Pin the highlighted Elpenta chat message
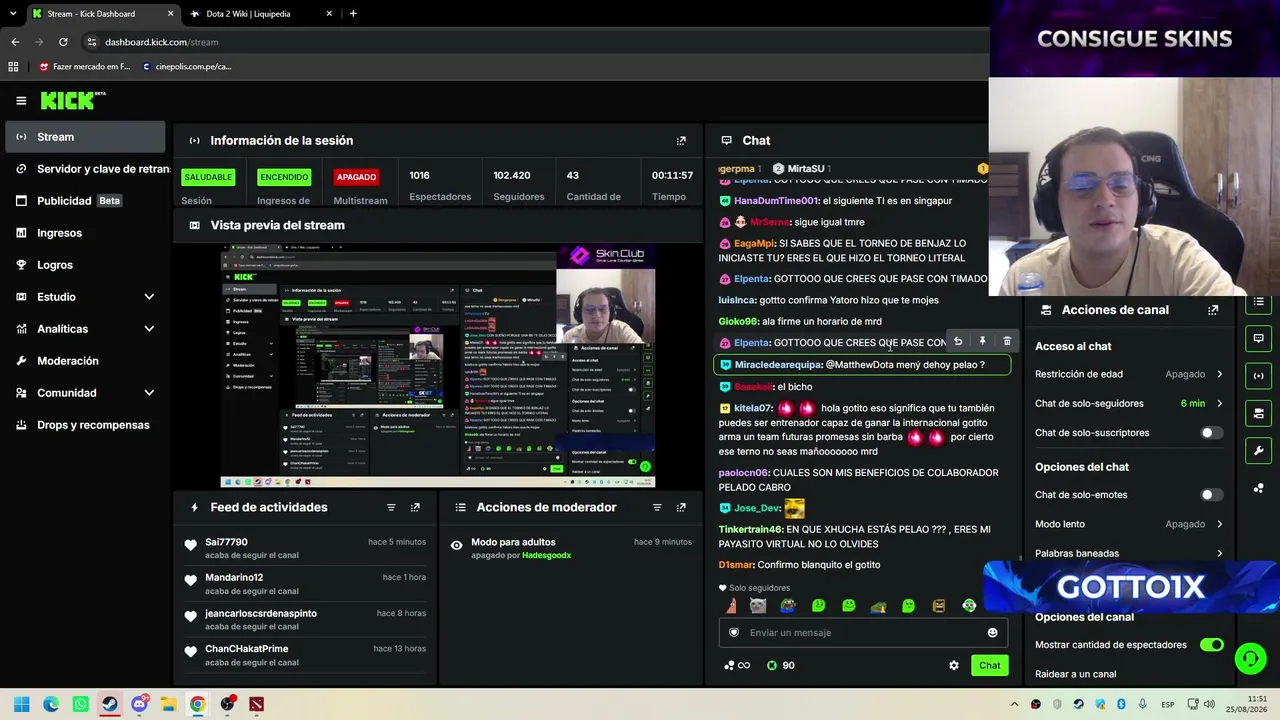This screenshot has height=720, width=1280. (x=982, y=342)
